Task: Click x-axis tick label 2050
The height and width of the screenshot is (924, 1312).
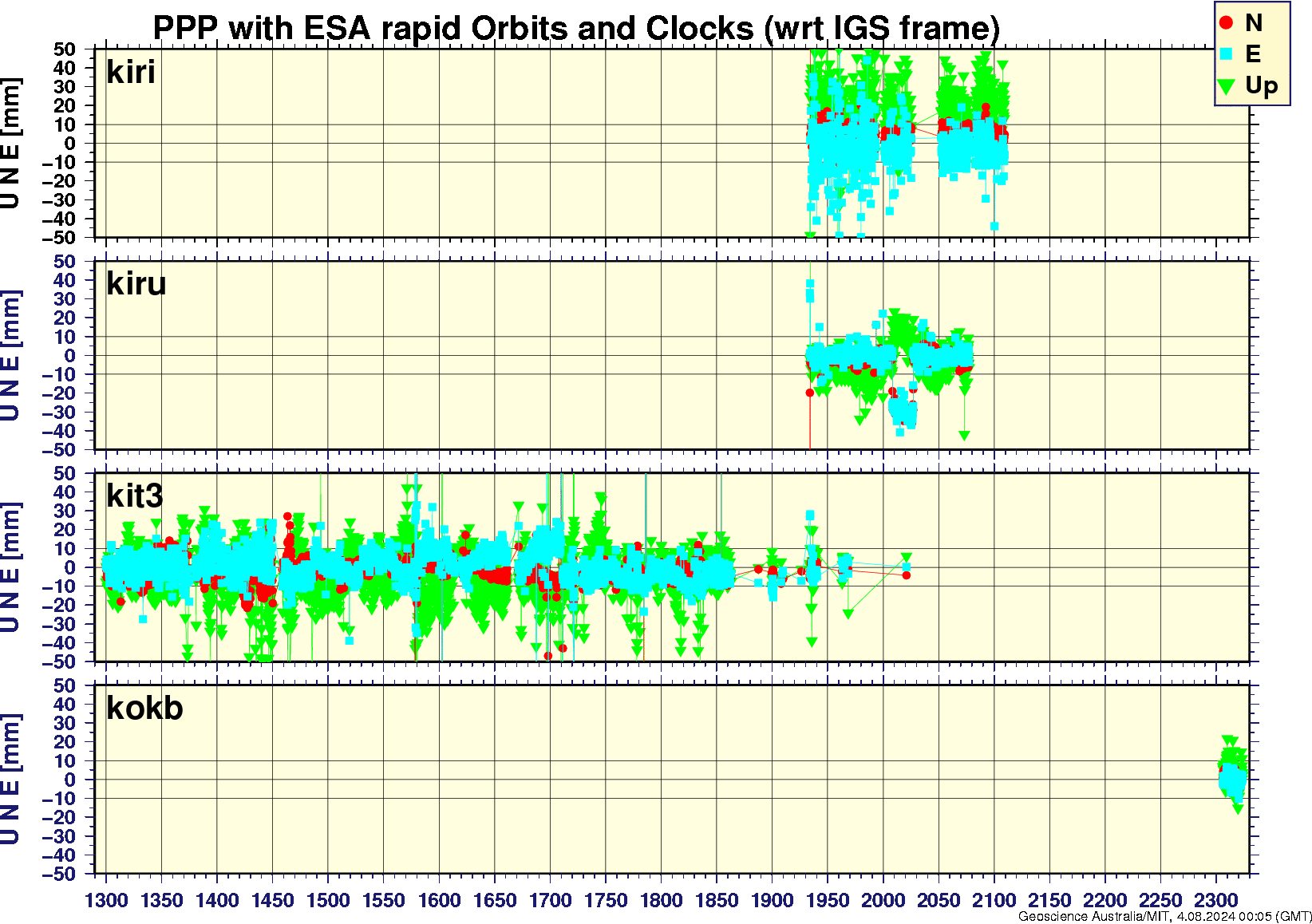Action: click(x=939, y=900)
